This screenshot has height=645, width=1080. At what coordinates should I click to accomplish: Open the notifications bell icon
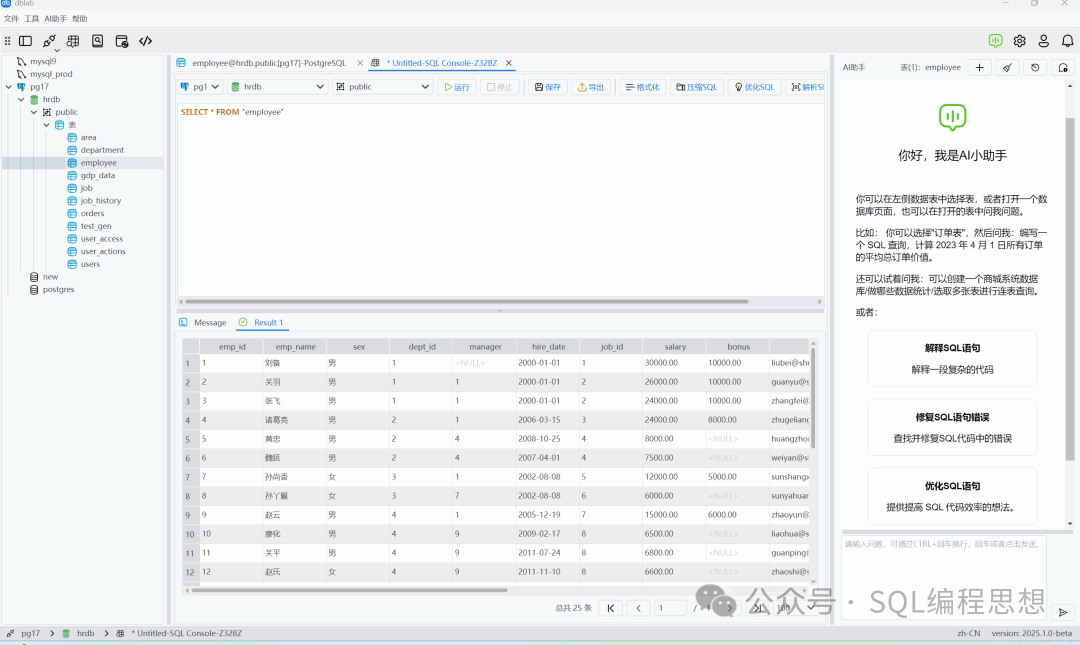tap(1068, 41)
